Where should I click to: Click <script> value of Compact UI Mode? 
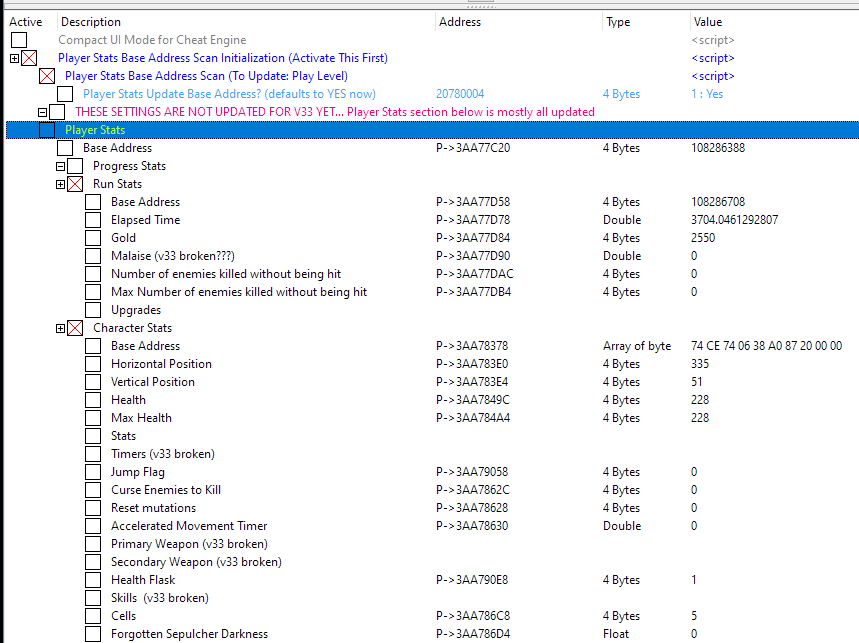pos(713,40)
